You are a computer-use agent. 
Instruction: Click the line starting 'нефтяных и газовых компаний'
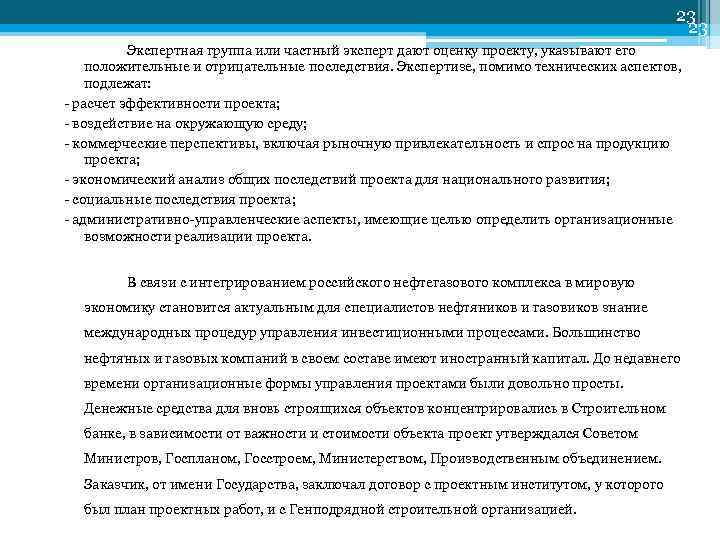click(382, 359)
